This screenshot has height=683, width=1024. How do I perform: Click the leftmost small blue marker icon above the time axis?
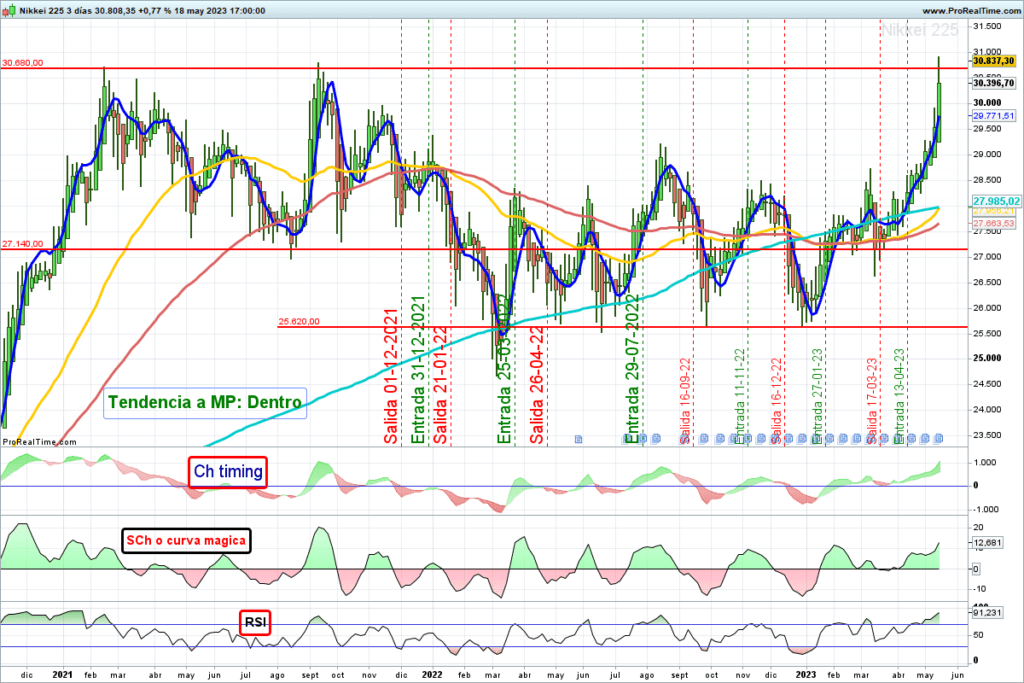click(x=578, y=439)
